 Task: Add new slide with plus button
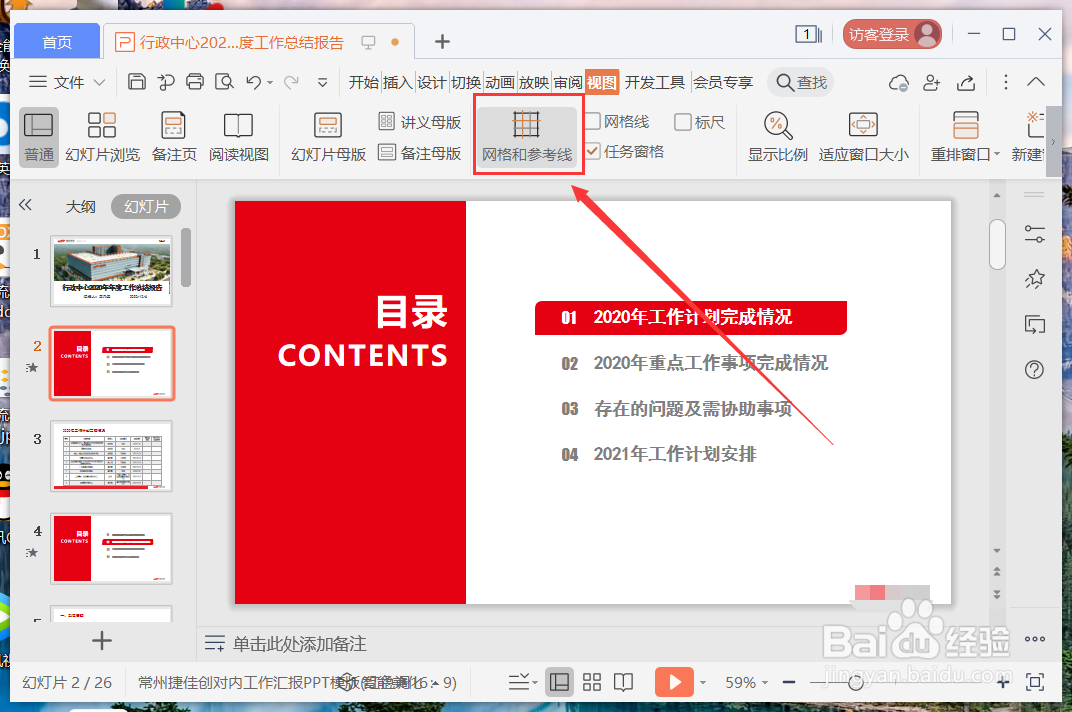tap(101, 641)
